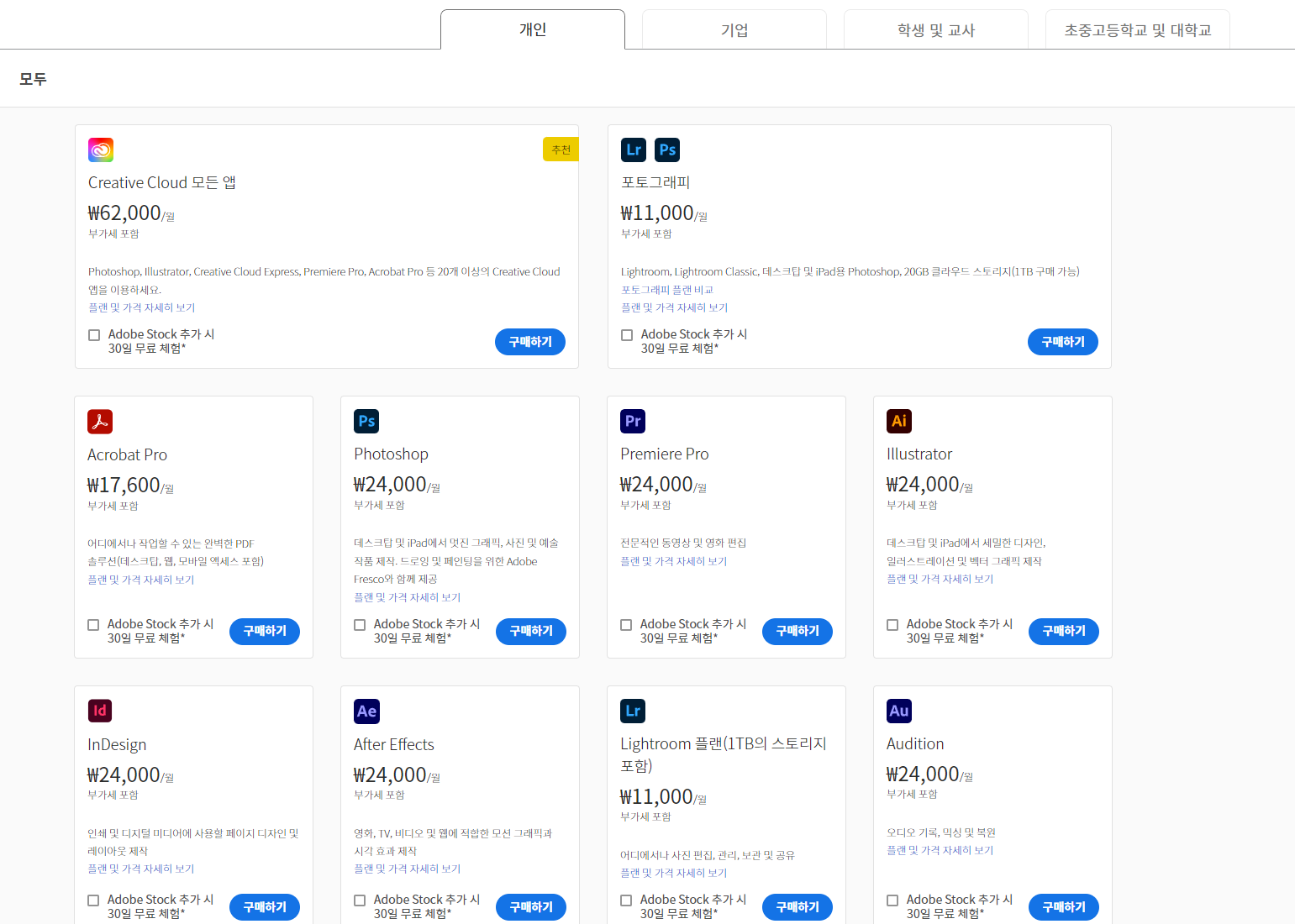The height and width of the screenshot is (924, 1295).
Task: Open the 학생 및 교사 tab
Action: point(936,30)
